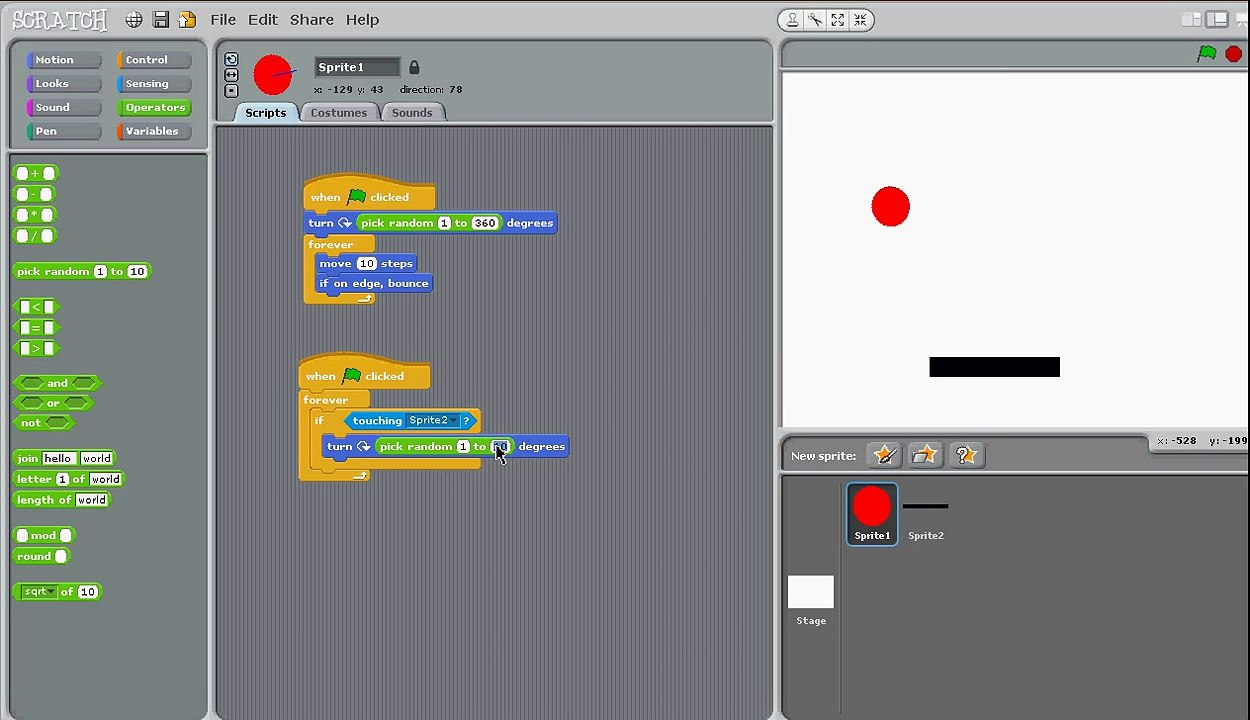Click the mod operator block
Image resolution: width=1250 pixels, height=720 pixels.
click(x=45, y=536)
